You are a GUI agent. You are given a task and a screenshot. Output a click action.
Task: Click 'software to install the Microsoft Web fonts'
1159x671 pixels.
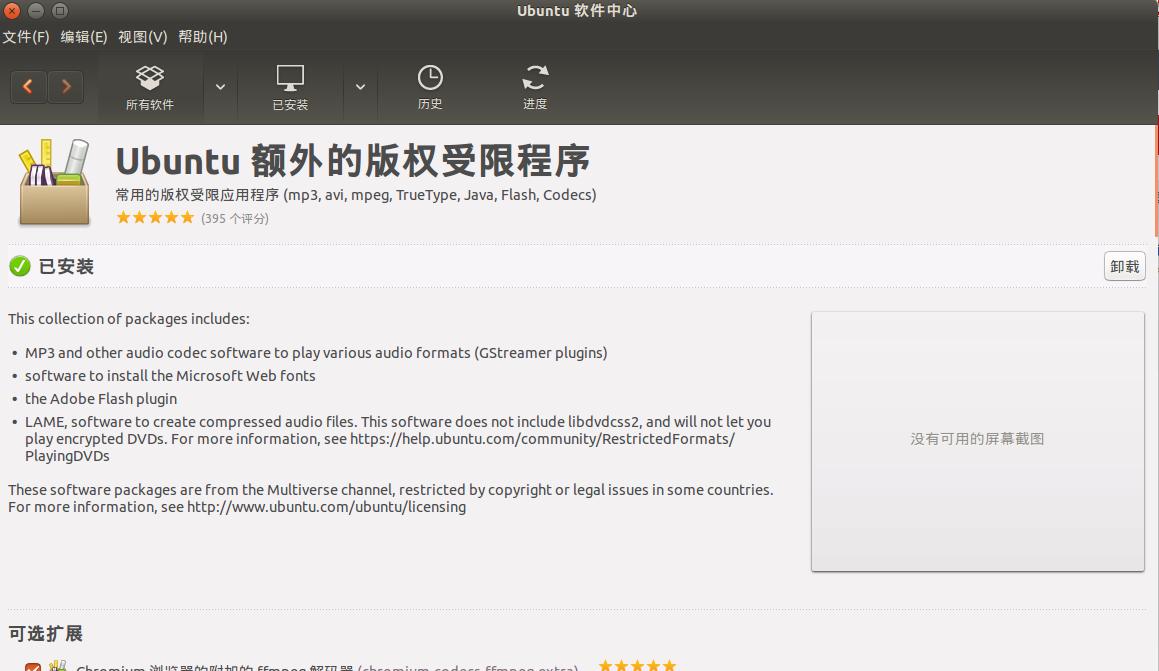coord(170,376)
